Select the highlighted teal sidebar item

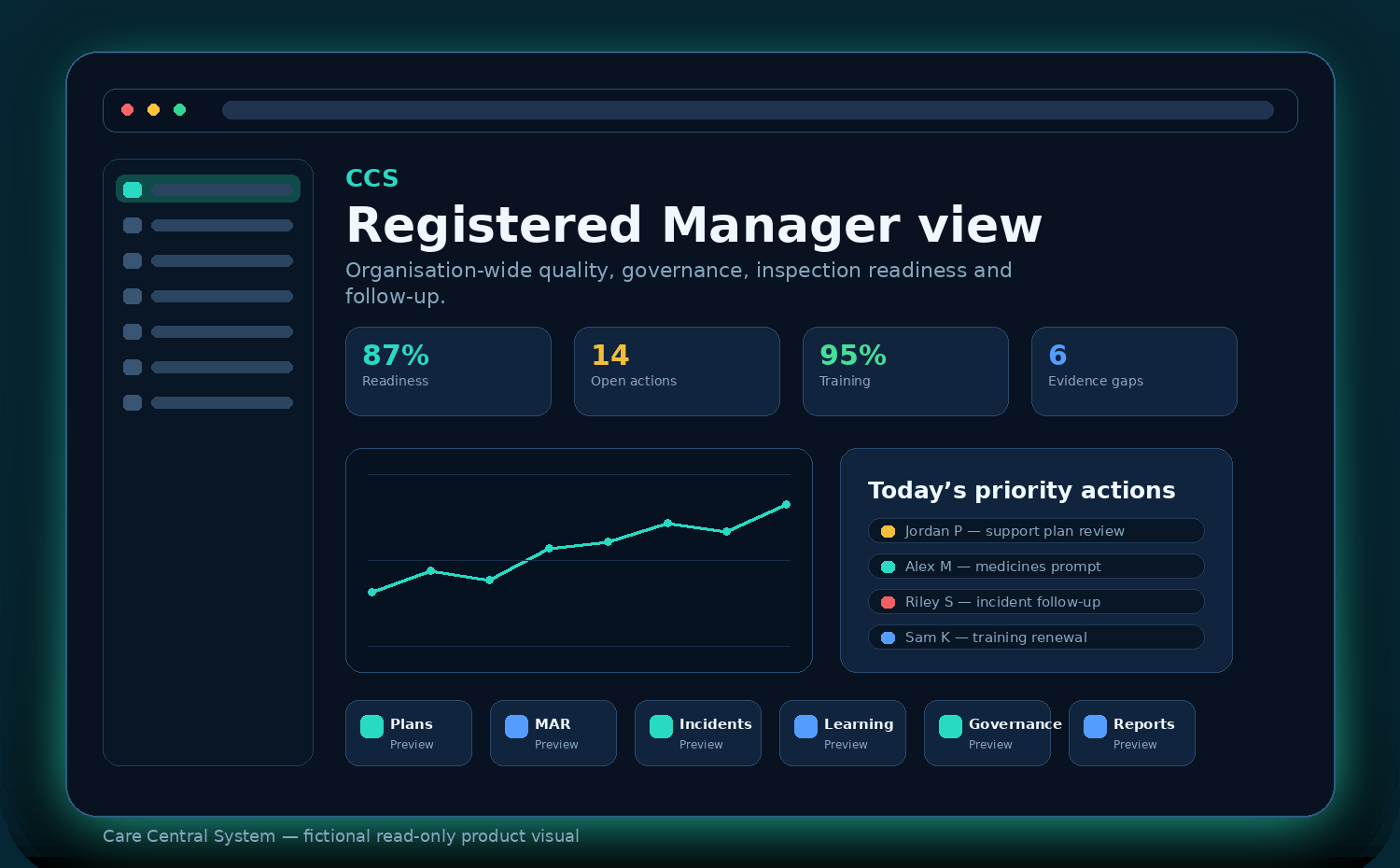tap(208, 189)
